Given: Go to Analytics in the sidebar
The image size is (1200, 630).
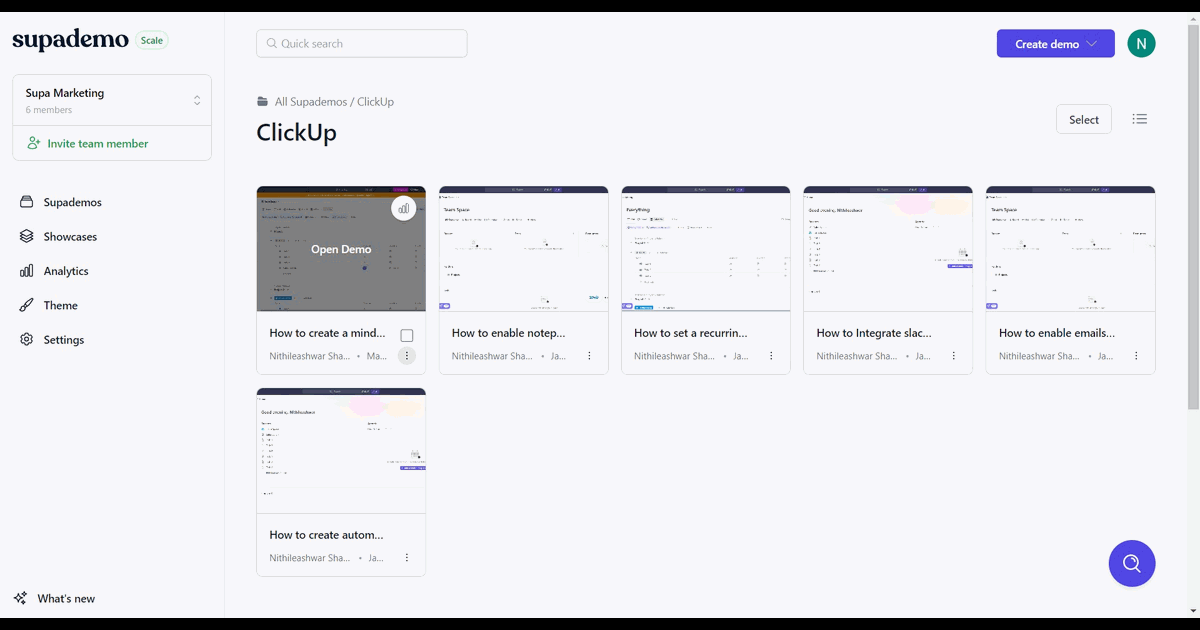Looking at the screenshot, I should click(66, 271).
